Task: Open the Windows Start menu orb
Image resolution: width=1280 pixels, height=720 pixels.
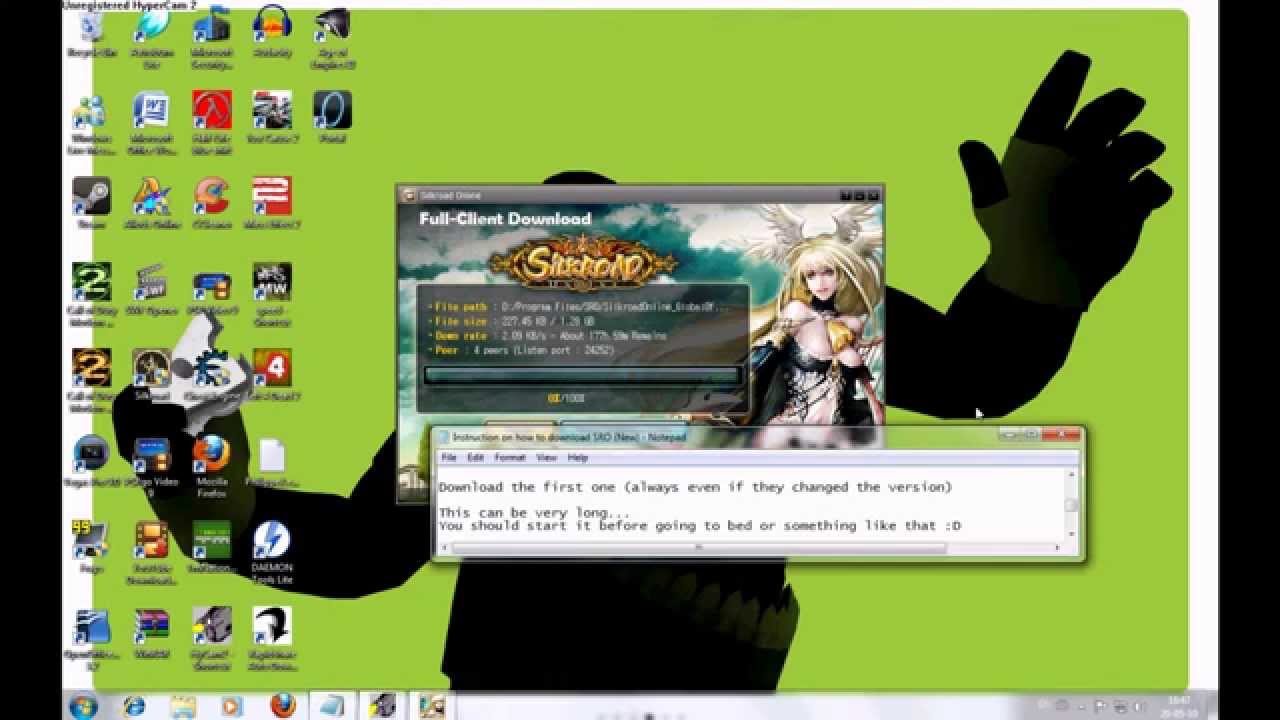Action: 83,706
